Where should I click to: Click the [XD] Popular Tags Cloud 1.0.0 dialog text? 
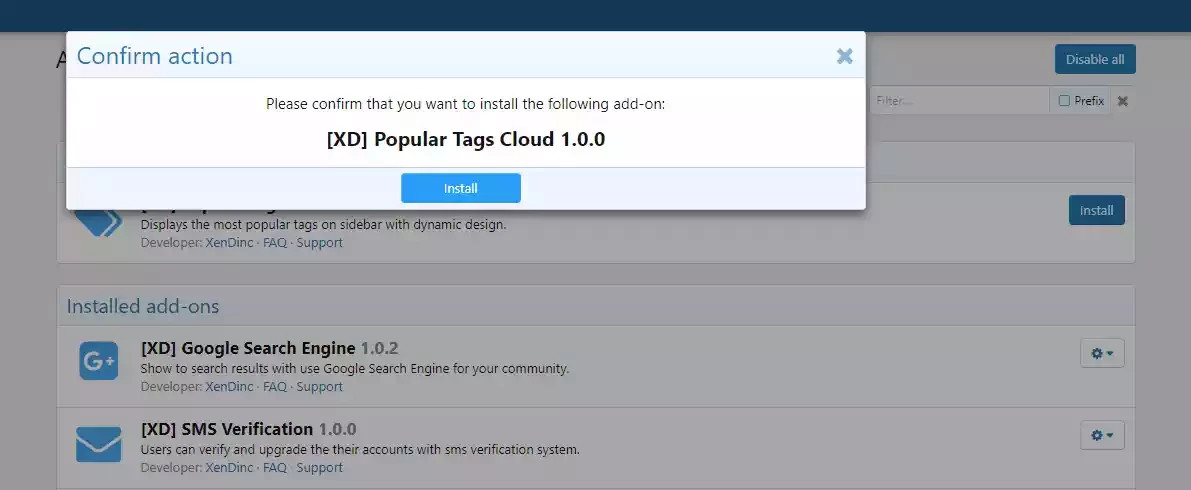[x=466, y=140]
